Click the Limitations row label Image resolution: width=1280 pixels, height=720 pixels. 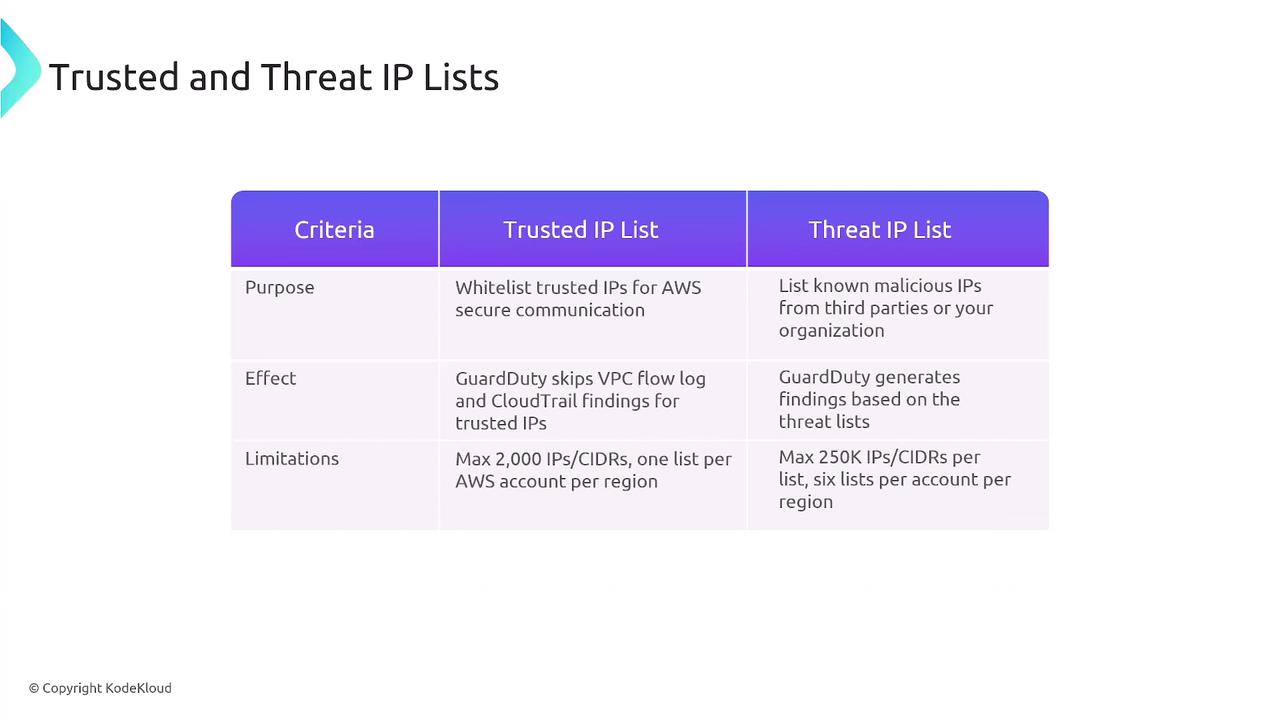point(291,459)
